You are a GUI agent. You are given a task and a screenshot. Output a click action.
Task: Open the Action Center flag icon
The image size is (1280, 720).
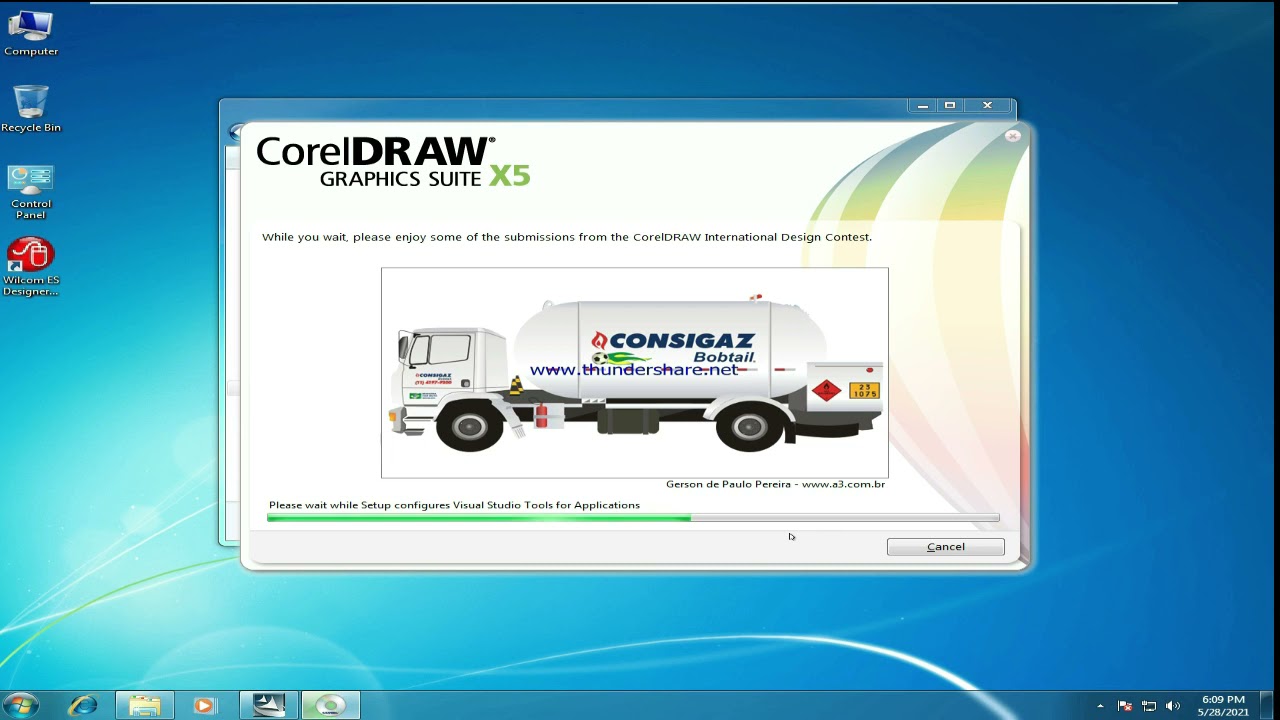coord(1124,706)
